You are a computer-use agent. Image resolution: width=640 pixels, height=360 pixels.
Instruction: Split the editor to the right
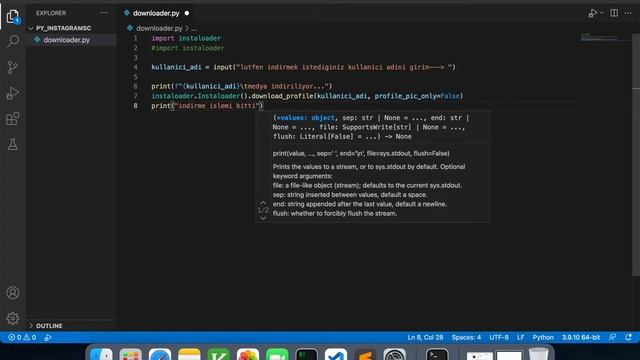click(x=614, y=13)
